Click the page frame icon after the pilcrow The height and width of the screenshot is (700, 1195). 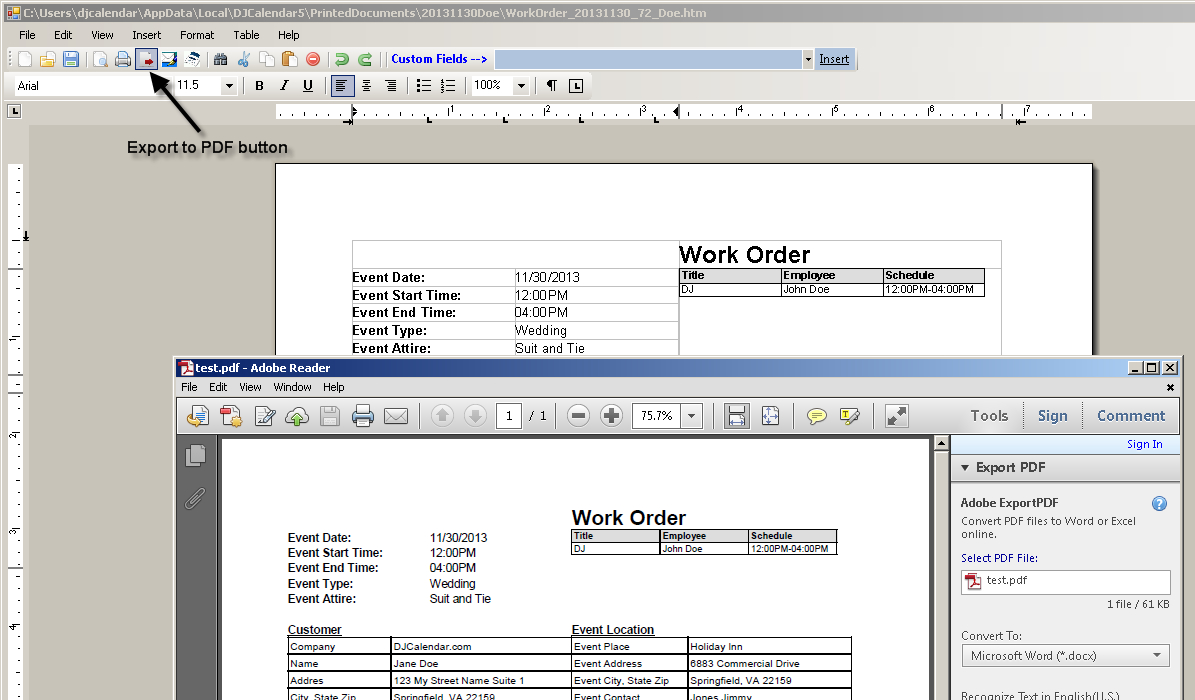pos(576,86)
